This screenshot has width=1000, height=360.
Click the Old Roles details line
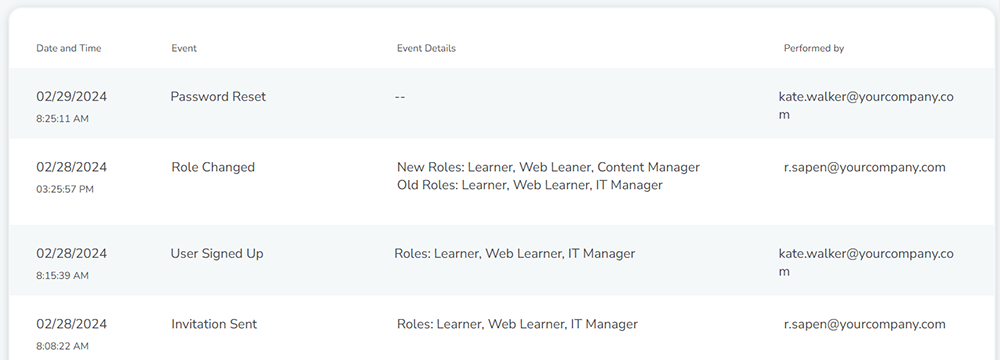529,185
